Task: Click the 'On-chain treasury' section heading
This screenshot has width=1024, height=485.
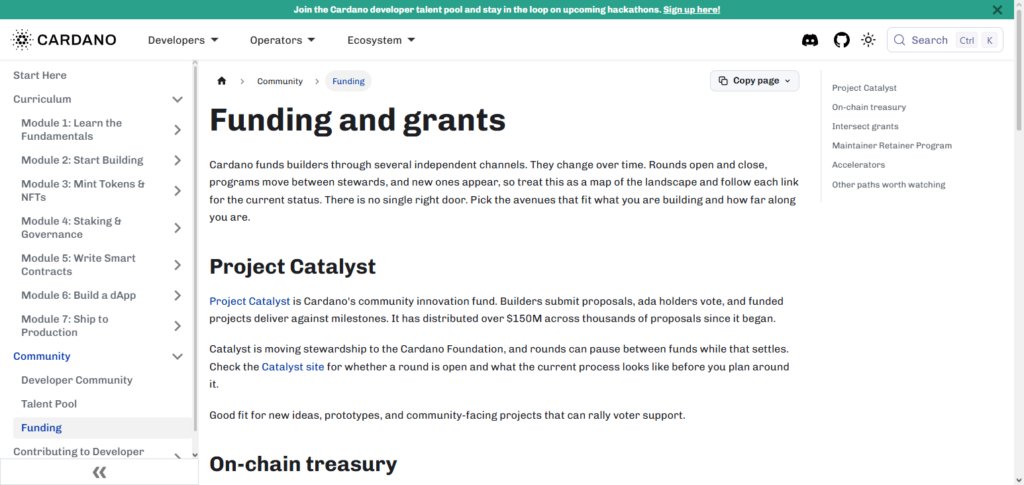Action: [303, 463]
